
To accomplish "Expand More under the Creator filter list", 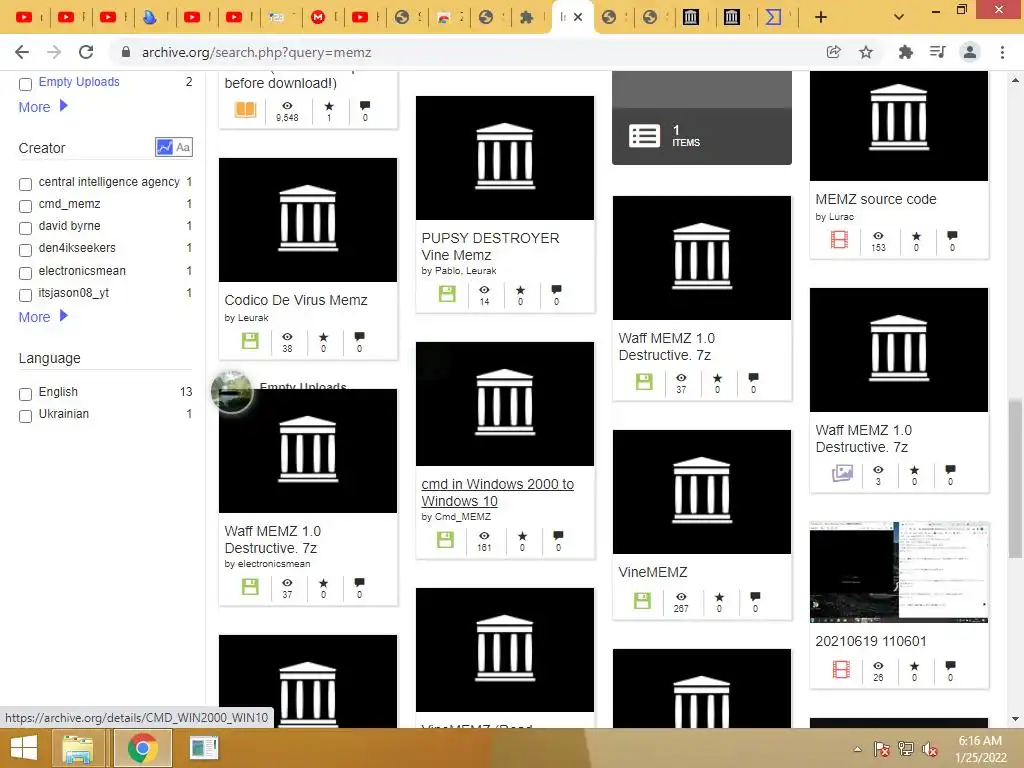I will pos(43,317).
